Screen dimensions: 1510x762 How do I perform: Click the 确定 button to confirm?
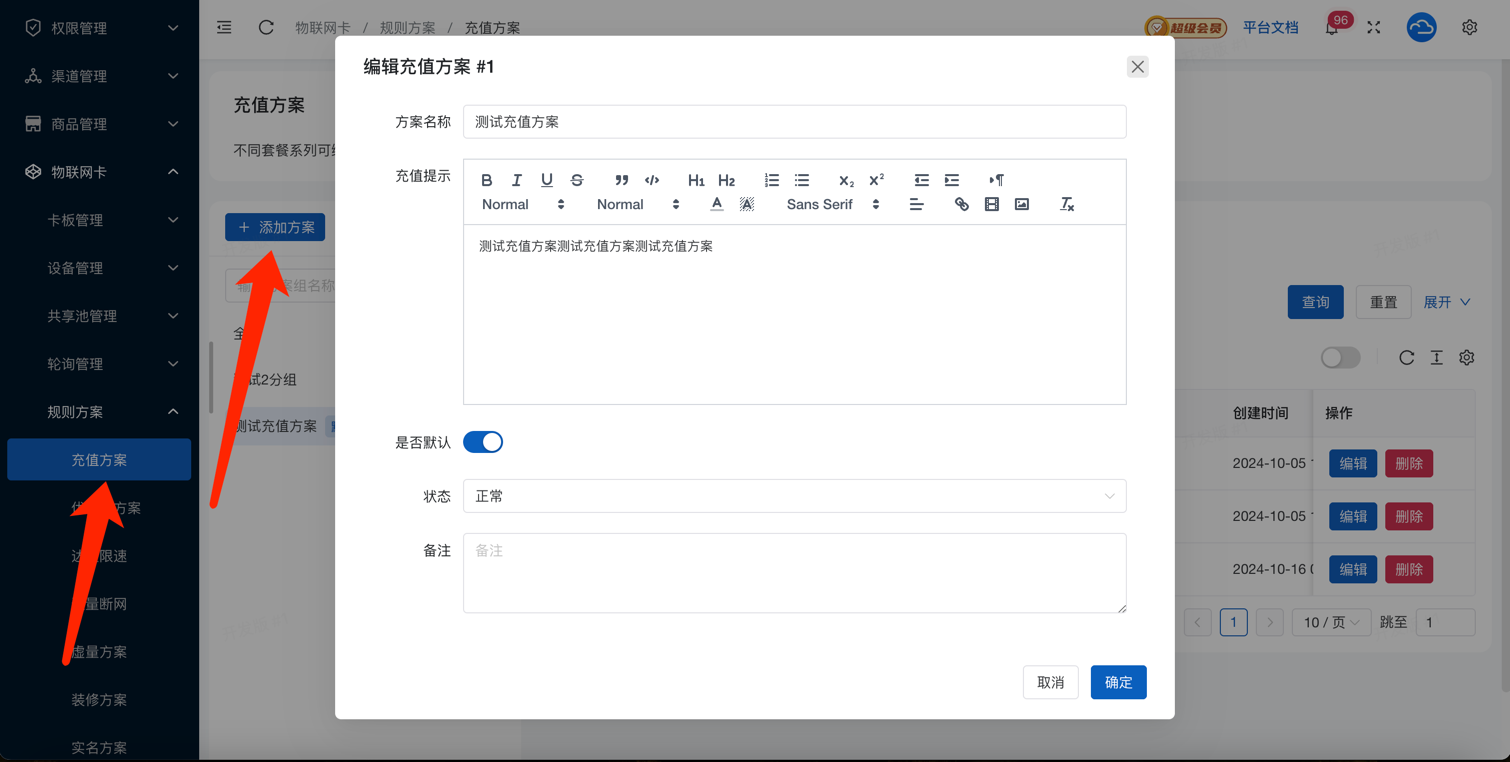[1118, 682]
